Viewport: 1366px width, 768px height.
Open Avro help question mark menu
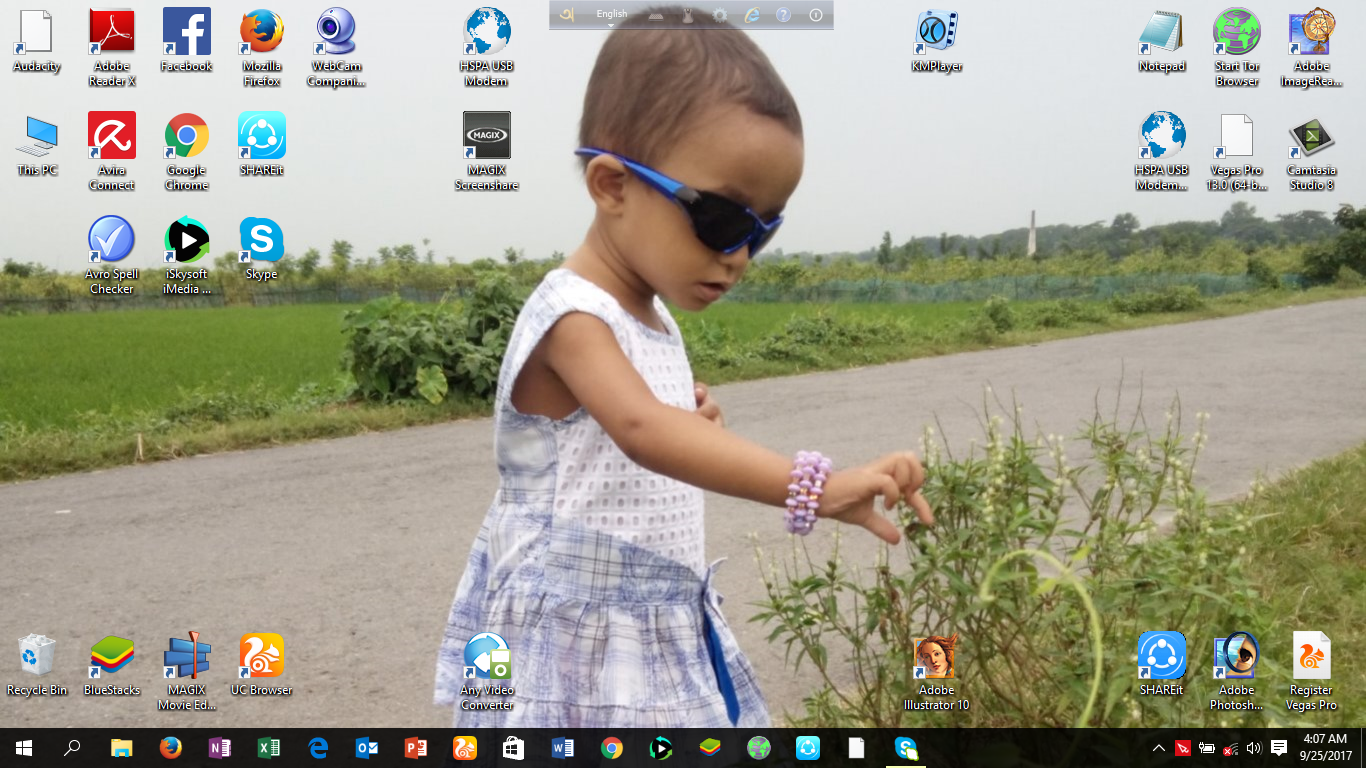pyautogui.click(x=784, y=15)
